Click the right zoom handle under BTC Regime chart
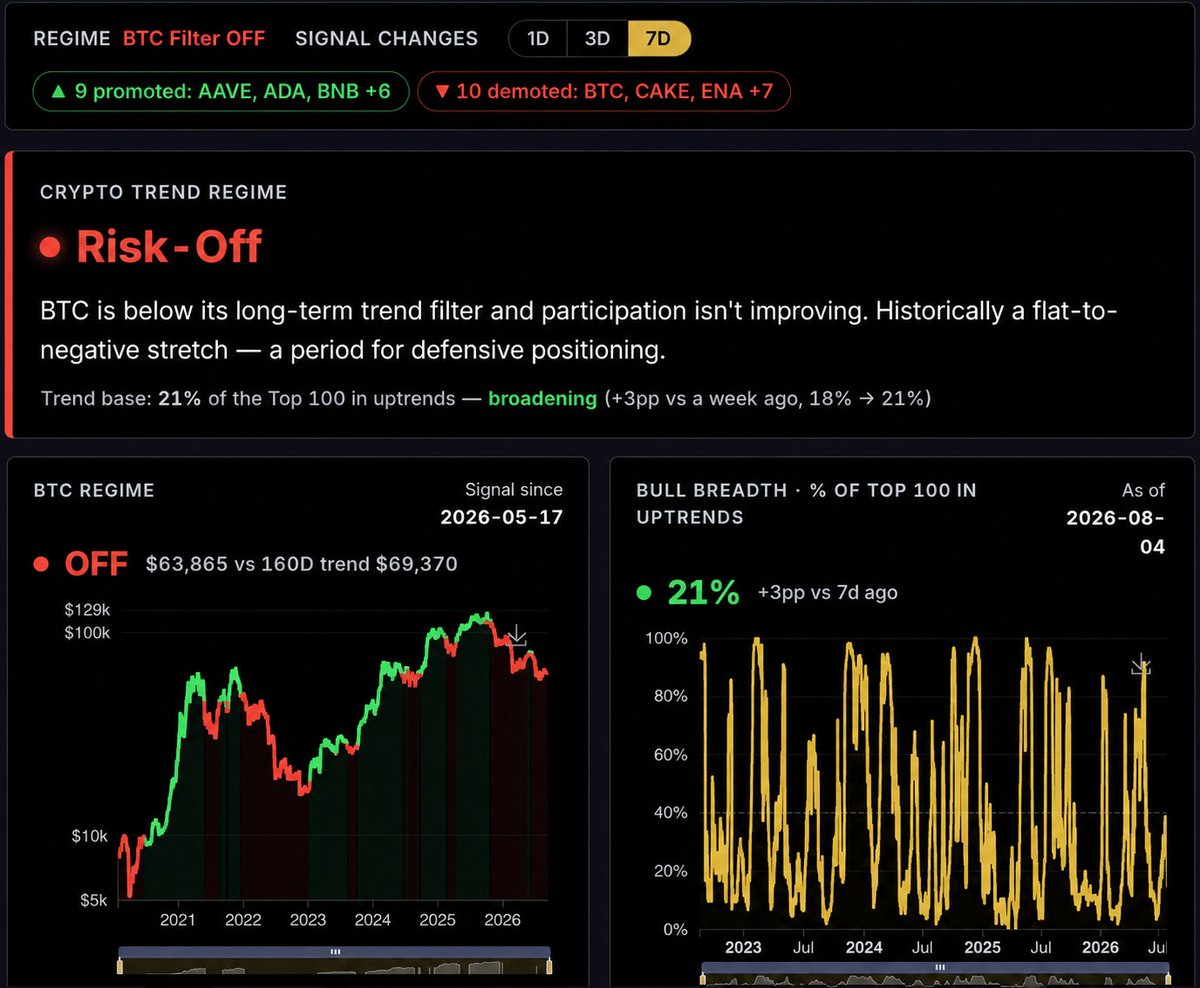The height and width of the screenshot is (988, 1200). click(x=549, y=966)
